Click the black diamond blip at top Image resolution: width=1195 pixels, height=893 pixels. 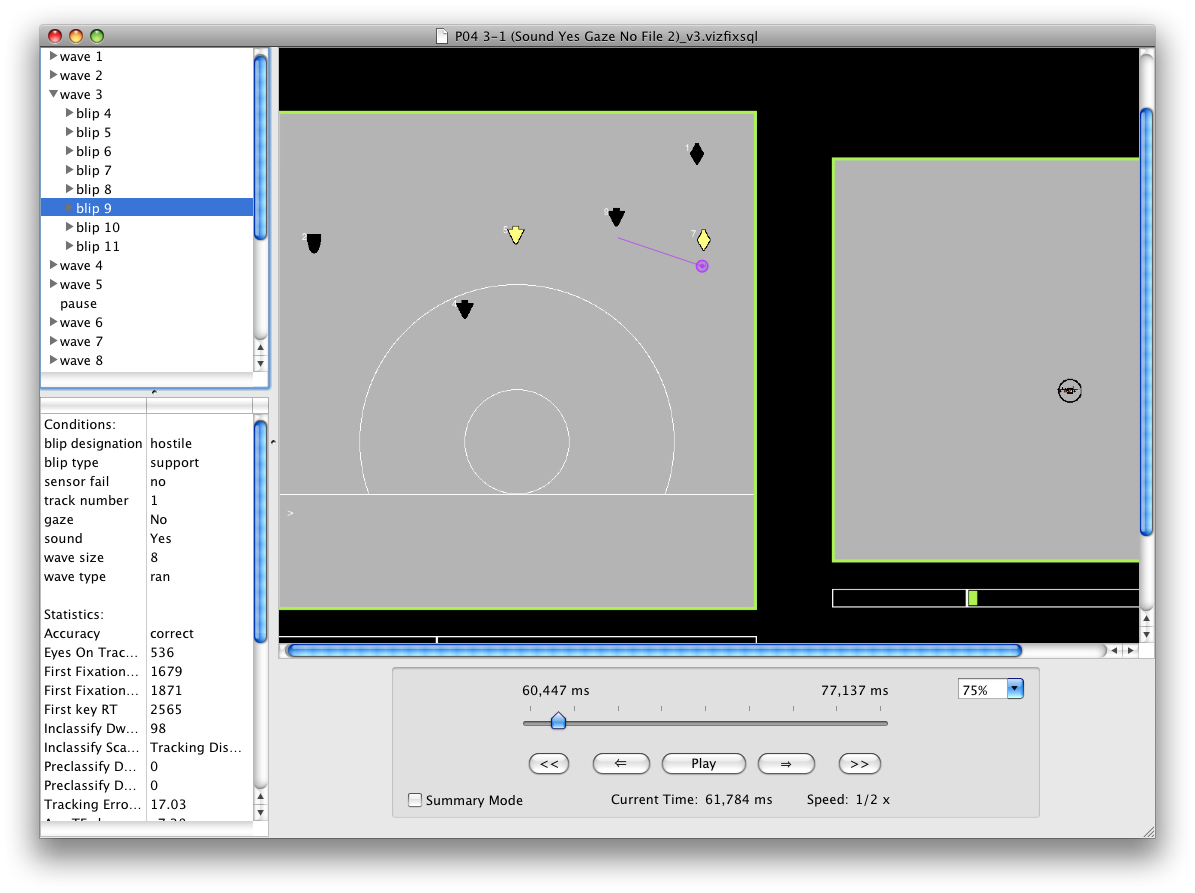coord(697,154)
